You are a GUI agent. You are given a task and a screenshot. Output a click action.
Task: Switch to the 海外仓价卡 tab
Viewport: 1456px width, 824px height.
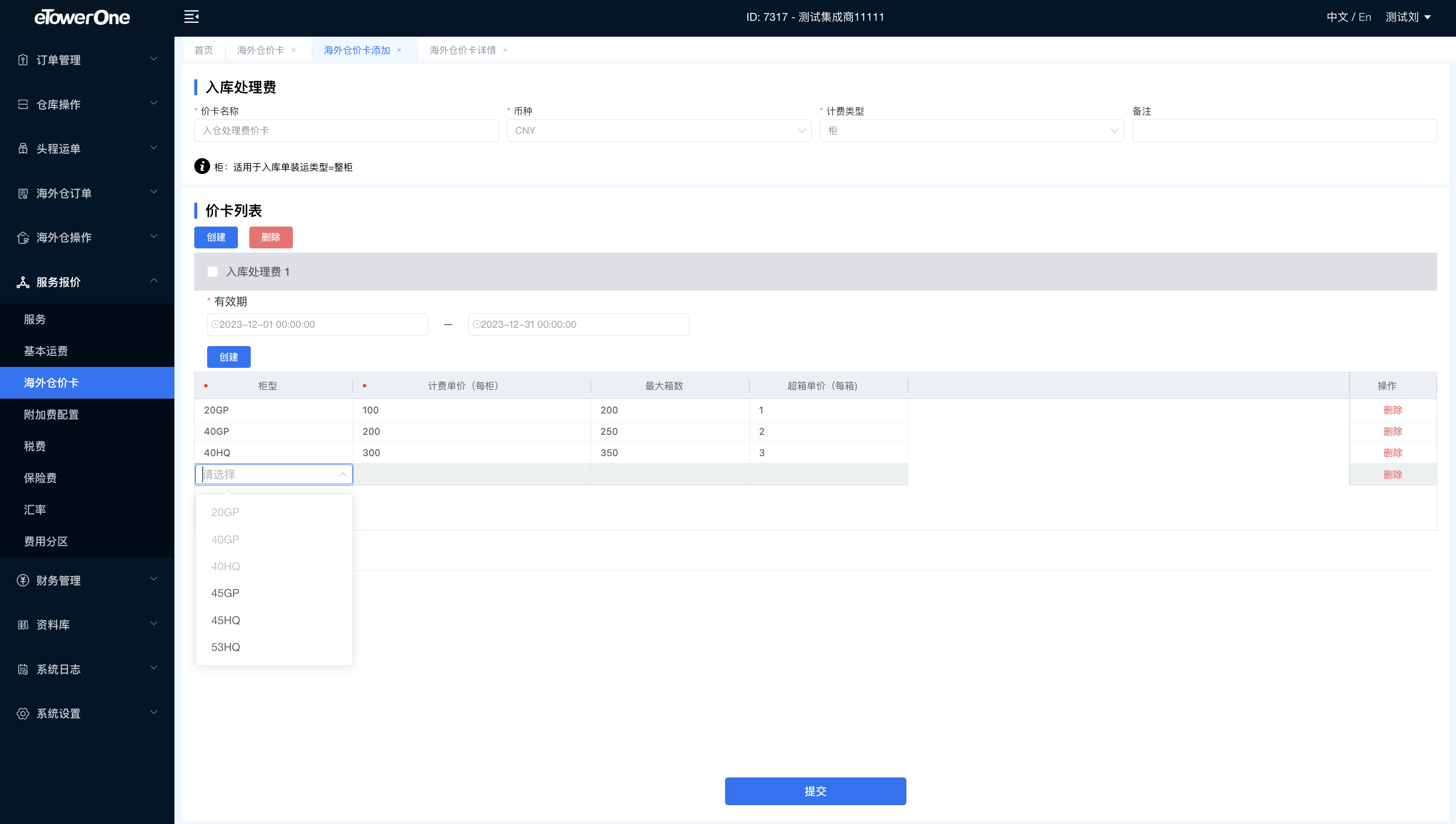260,51
